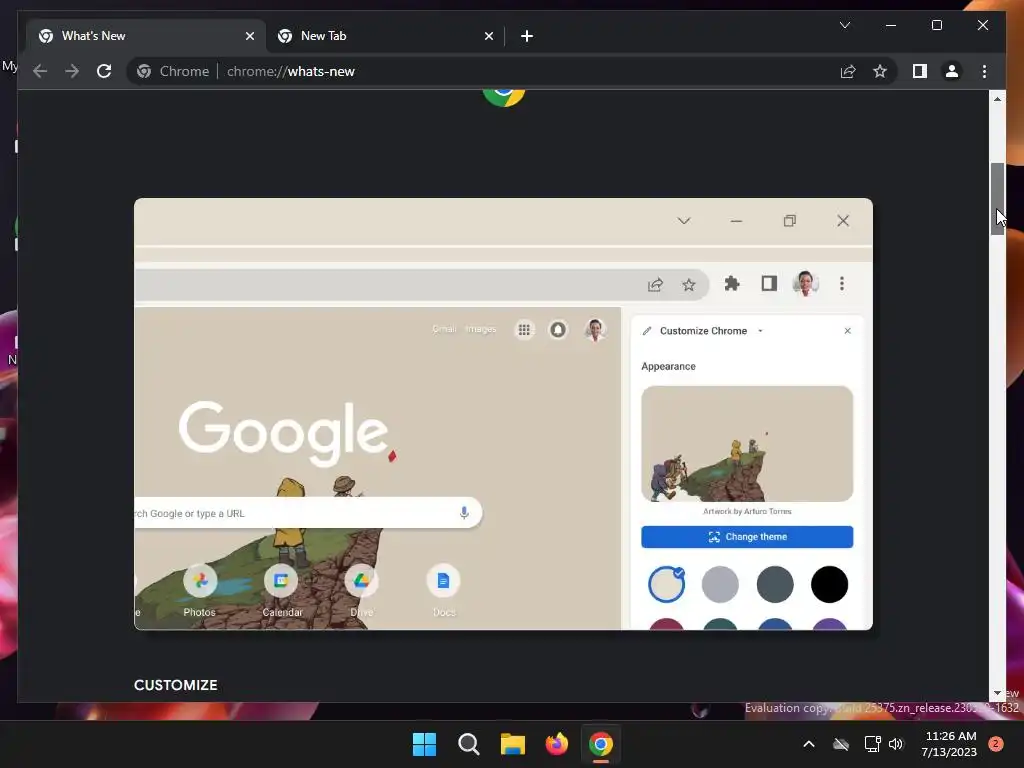Click the Google search box in illustration
The height and width of the screenshot is (768, 1024).
point(308,513)
